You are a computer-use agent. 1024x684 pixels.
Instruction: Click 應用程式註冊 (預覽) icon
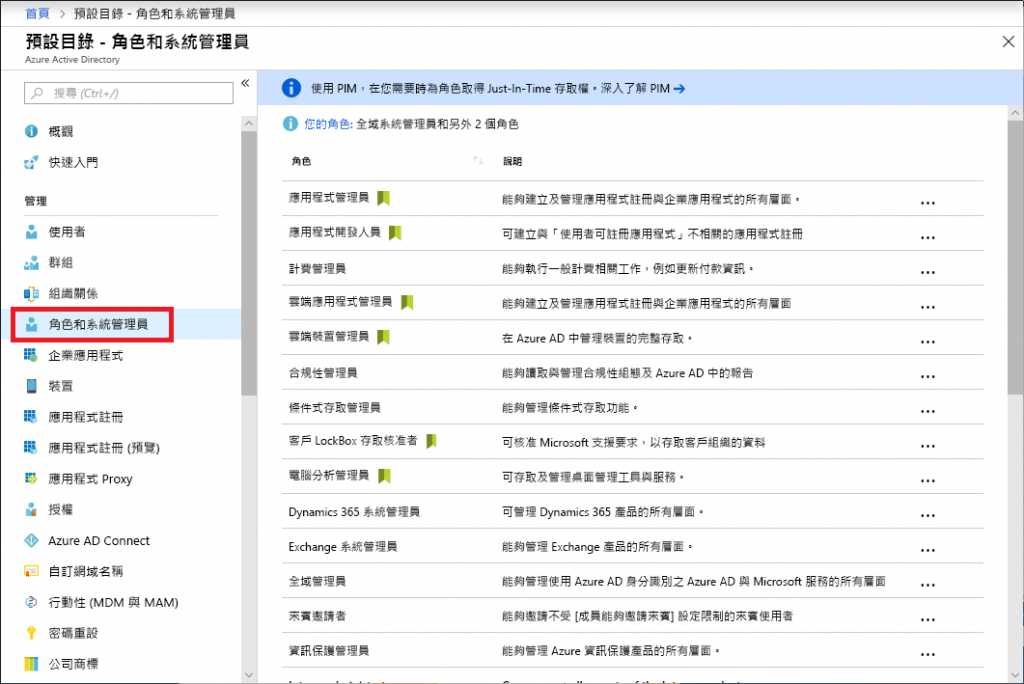(31, 448)
